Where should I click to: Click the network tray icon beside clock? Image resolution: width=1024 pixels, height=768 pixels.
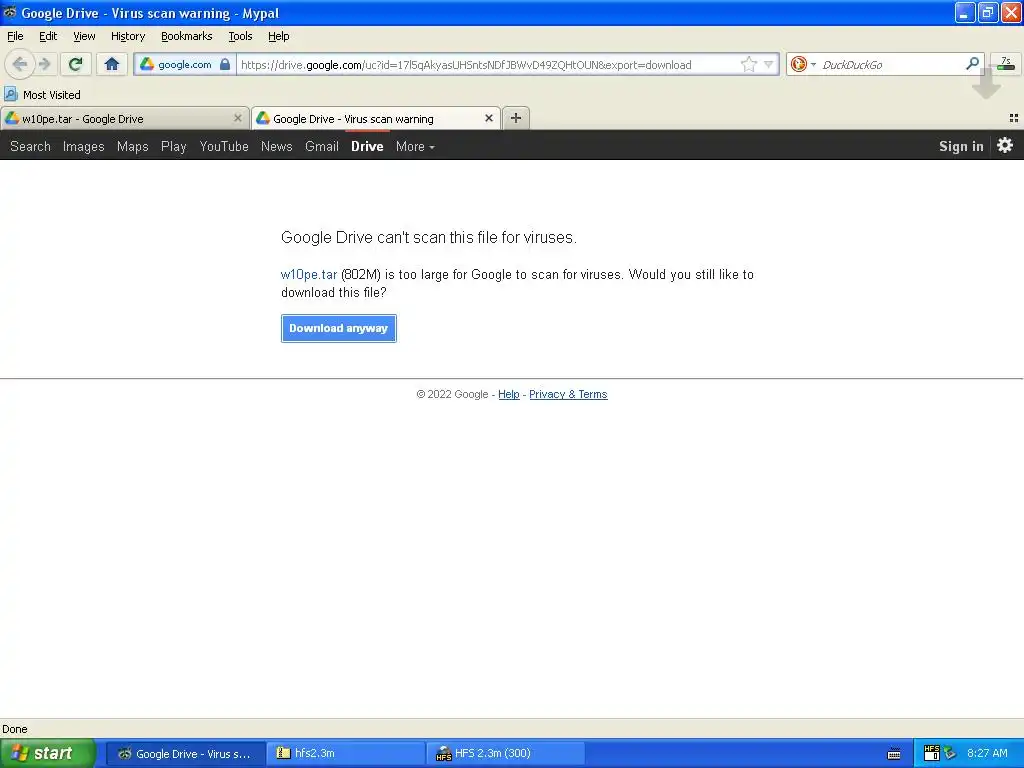(x=950, y=754)
